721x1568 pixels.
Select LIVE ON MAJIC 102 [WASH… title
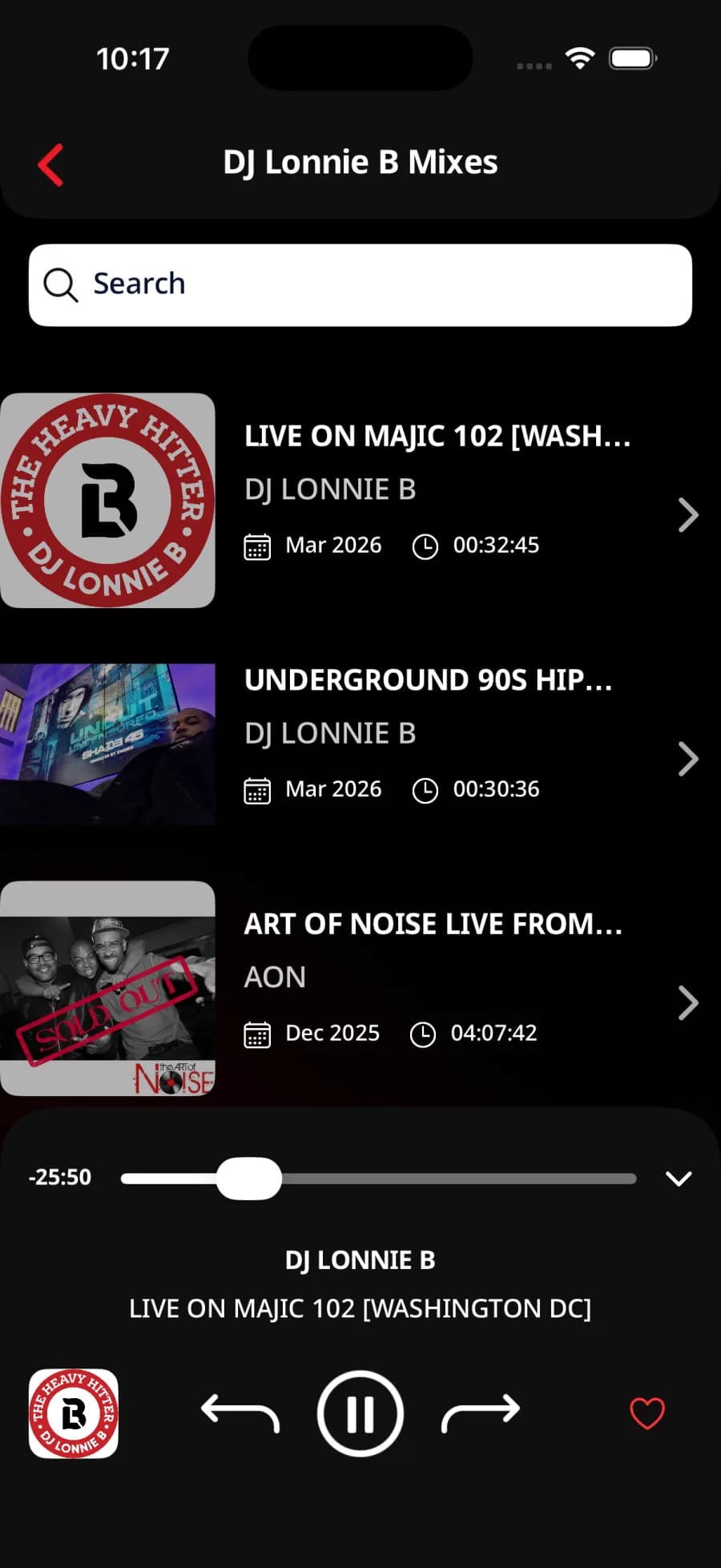437,436
